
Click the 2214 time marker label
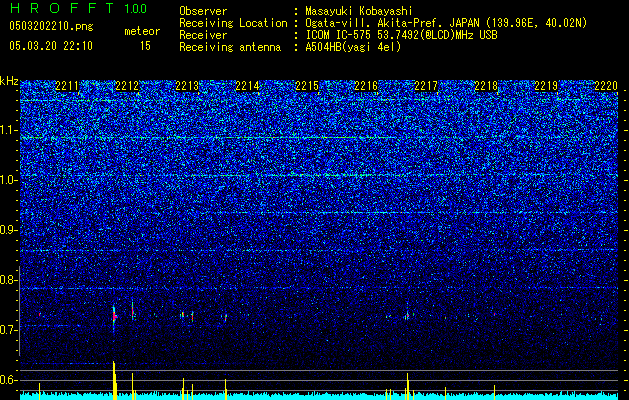(x=247, y=86)
